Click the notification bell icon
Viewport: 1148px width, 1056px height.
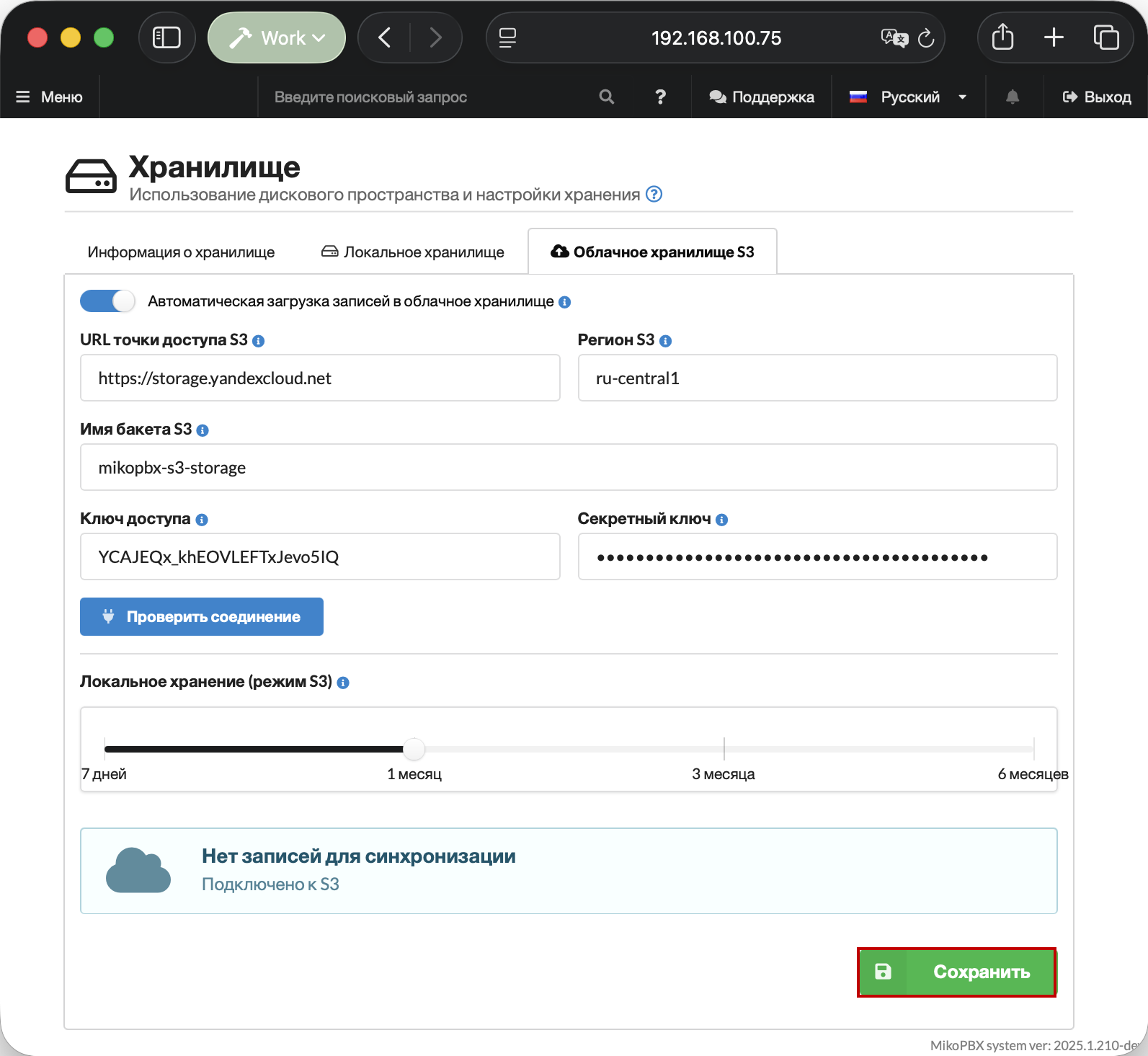coord(1013,97)
